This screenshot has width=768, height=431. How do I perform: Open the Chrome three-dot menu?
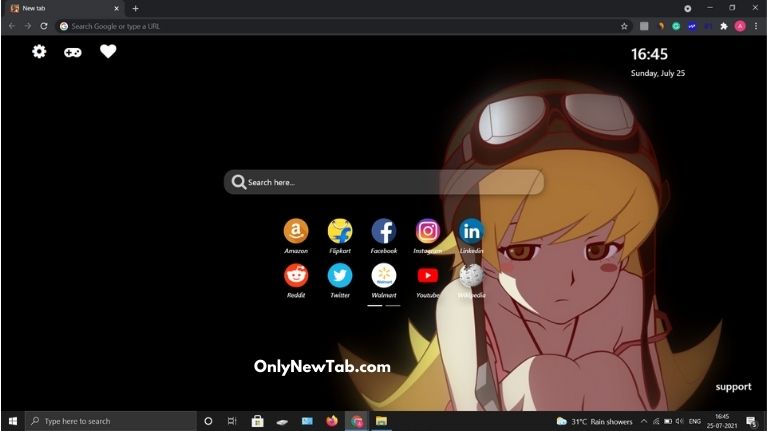(756, 26)
